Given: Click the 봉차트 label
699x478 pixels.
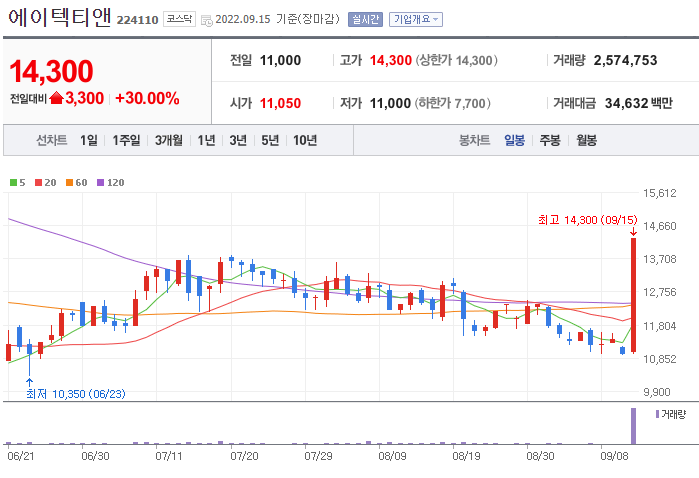Looking at the screenshot, I should [x=474, y=140].
